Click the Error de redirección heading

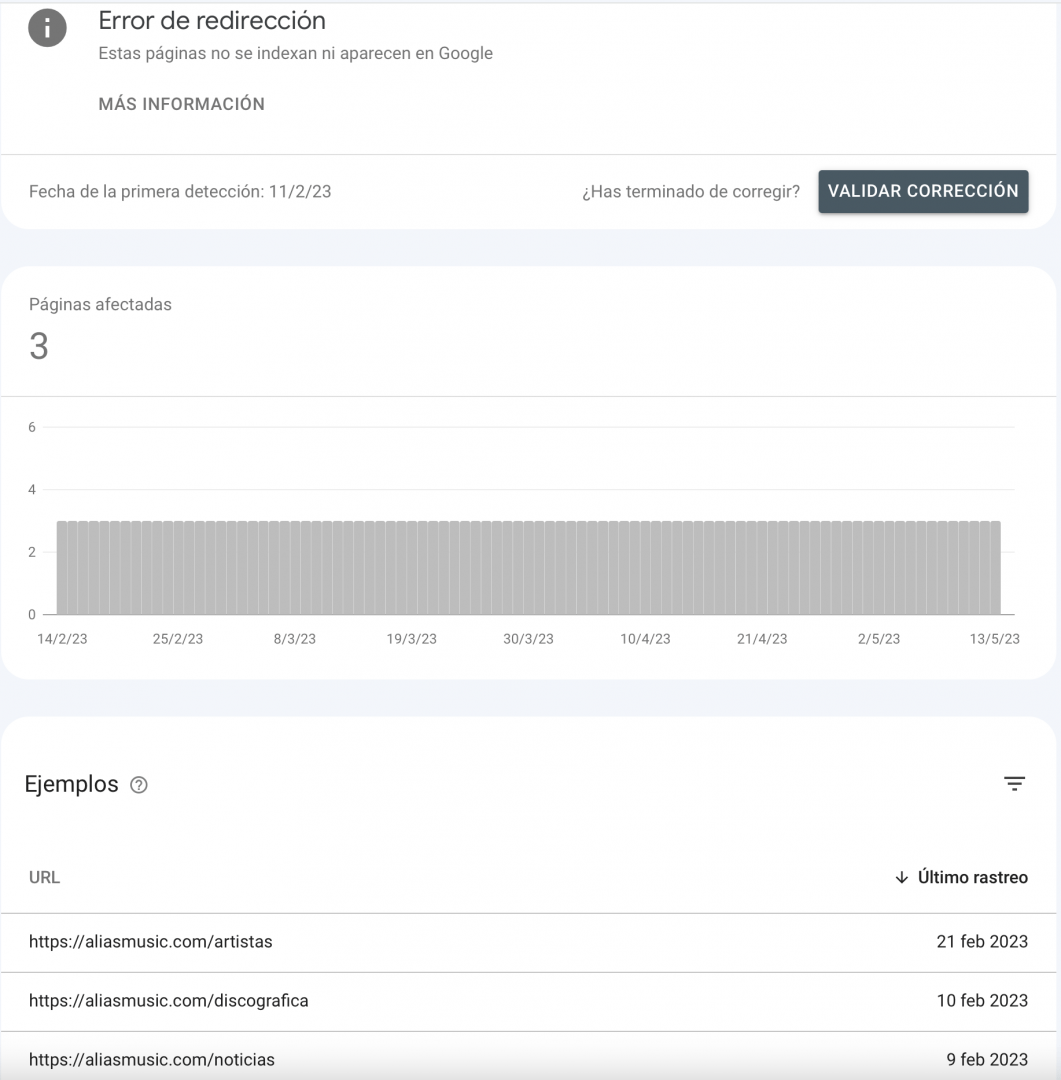pos(212,21)
